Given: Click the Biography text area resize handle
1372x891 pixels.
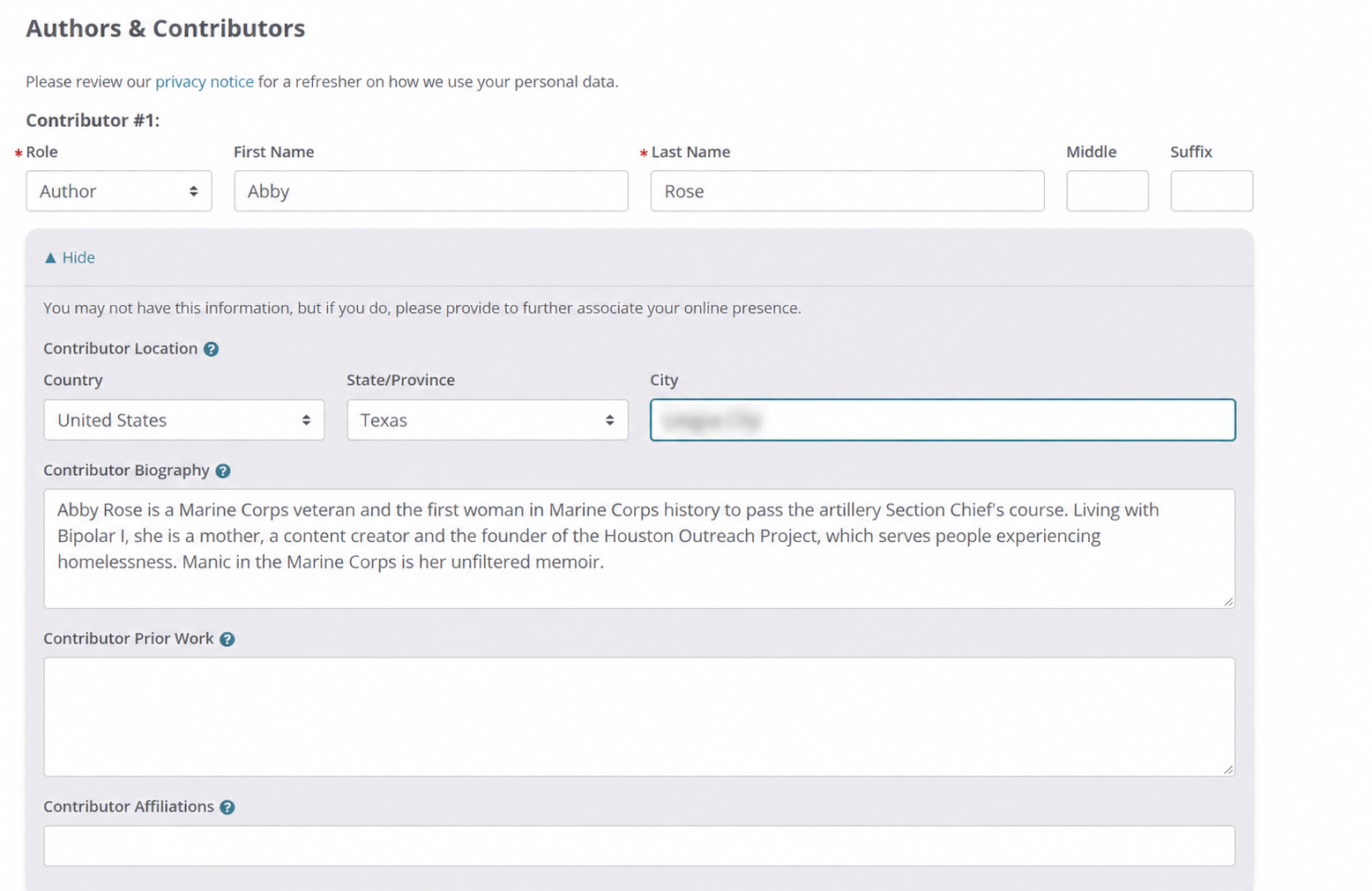Looking at the screenshot, I should click(1228, 601).
